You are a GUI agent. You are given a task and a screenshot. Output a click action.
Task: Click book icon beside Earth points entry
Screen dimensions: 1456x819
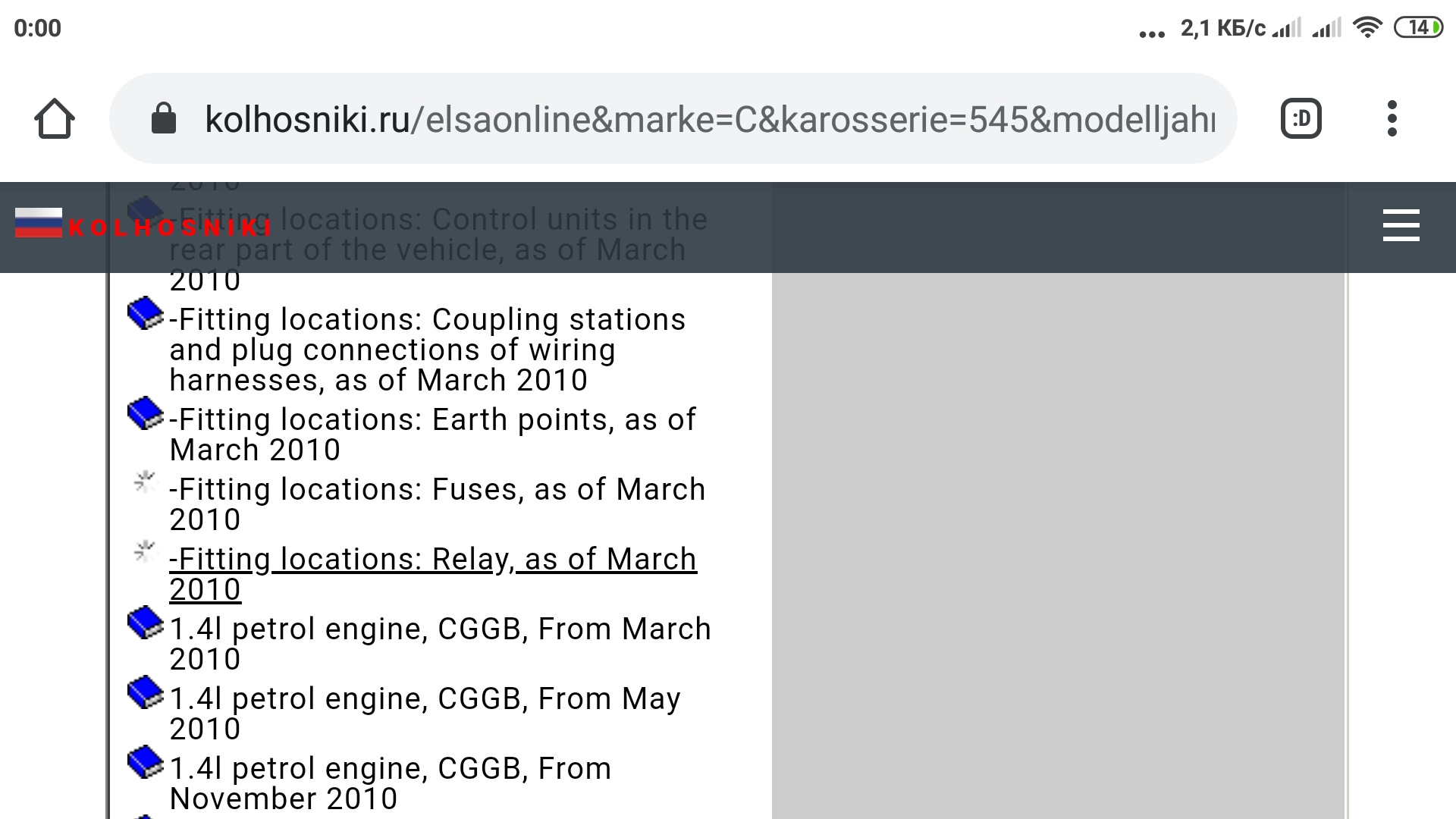[x=145, y=413]
